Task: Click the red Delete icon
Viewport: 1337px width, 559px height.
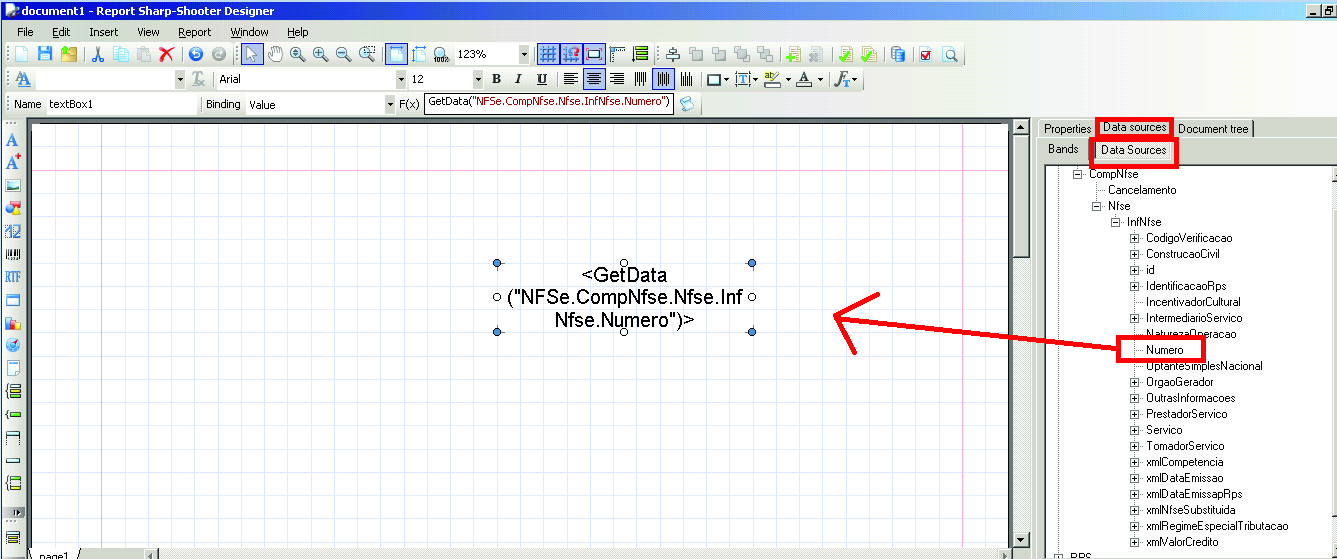Action: (167, 54)
